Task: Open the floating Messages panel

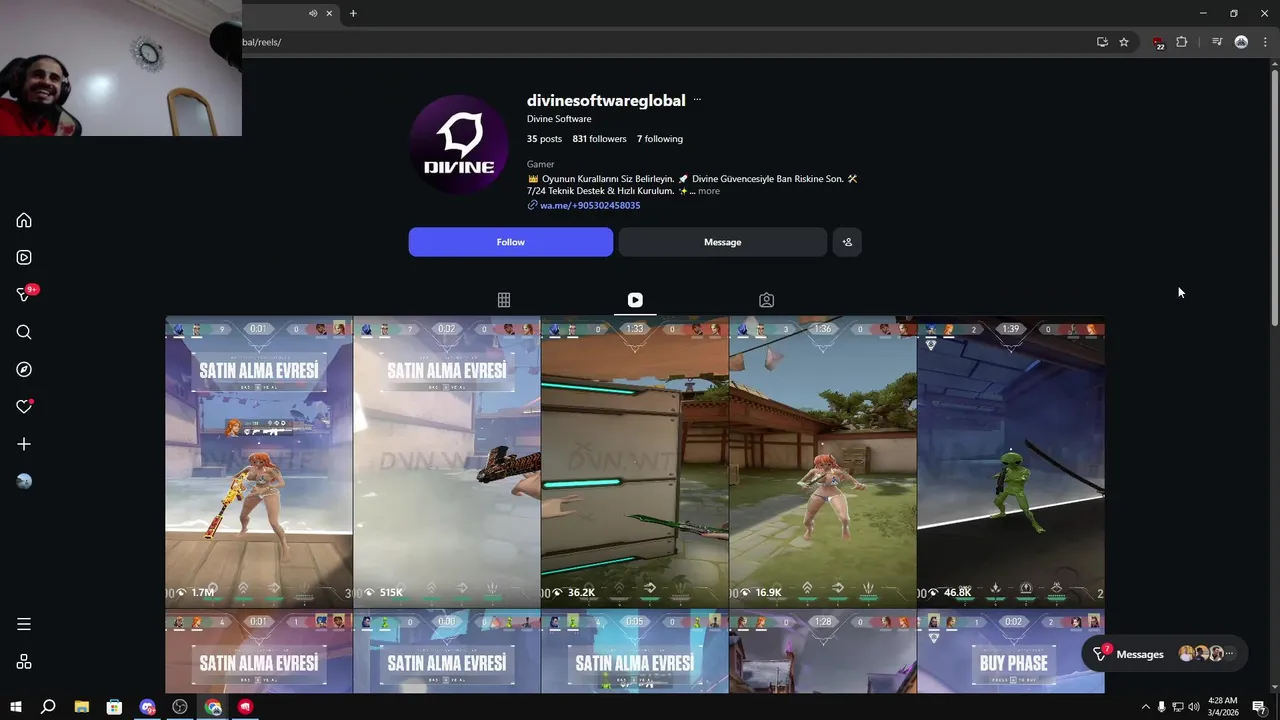Action: pyautogui.click(x=1164, y=654)
